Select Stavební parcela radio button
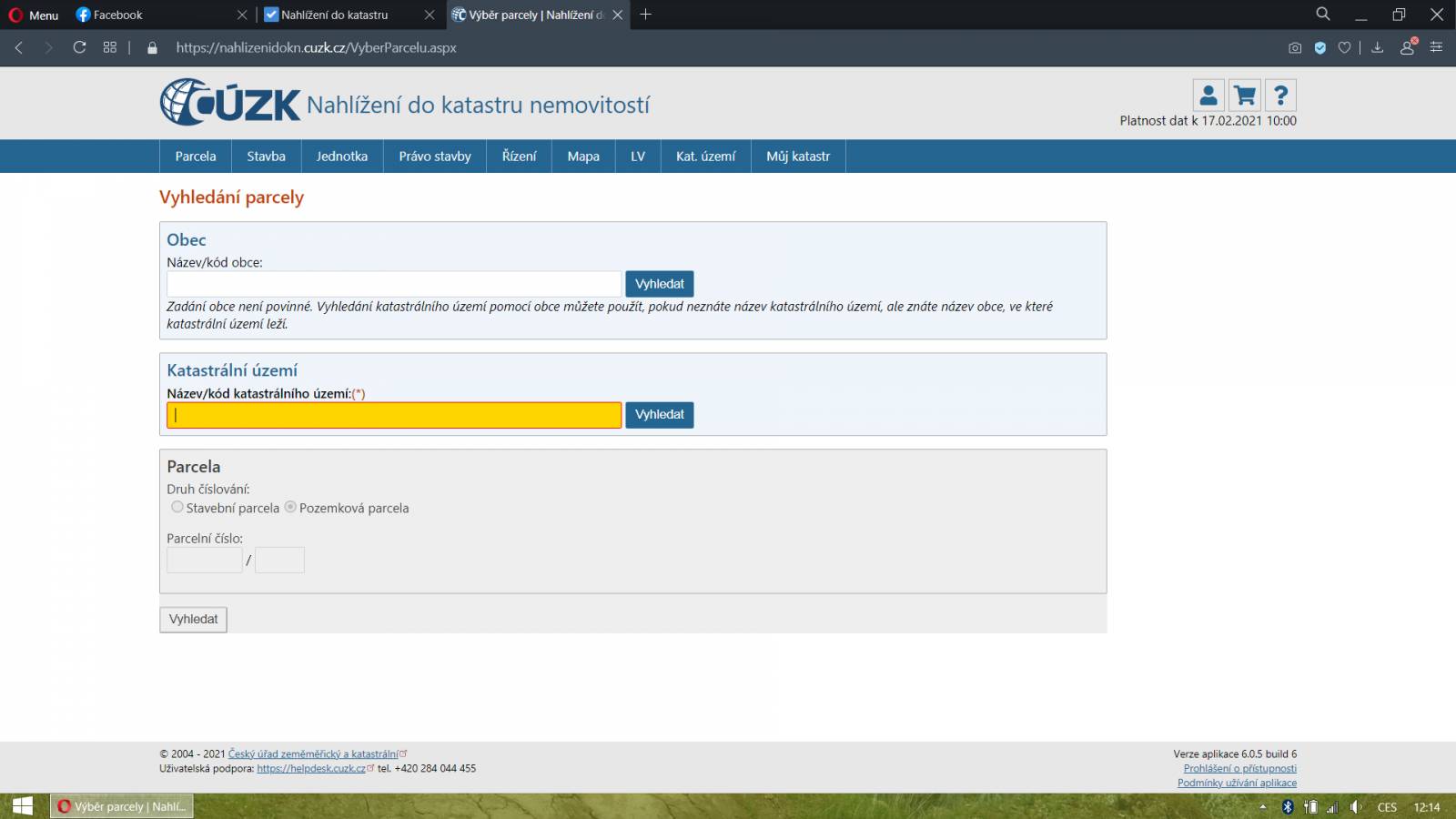This screenshot has width=1456, height=819. coord(177,507)
